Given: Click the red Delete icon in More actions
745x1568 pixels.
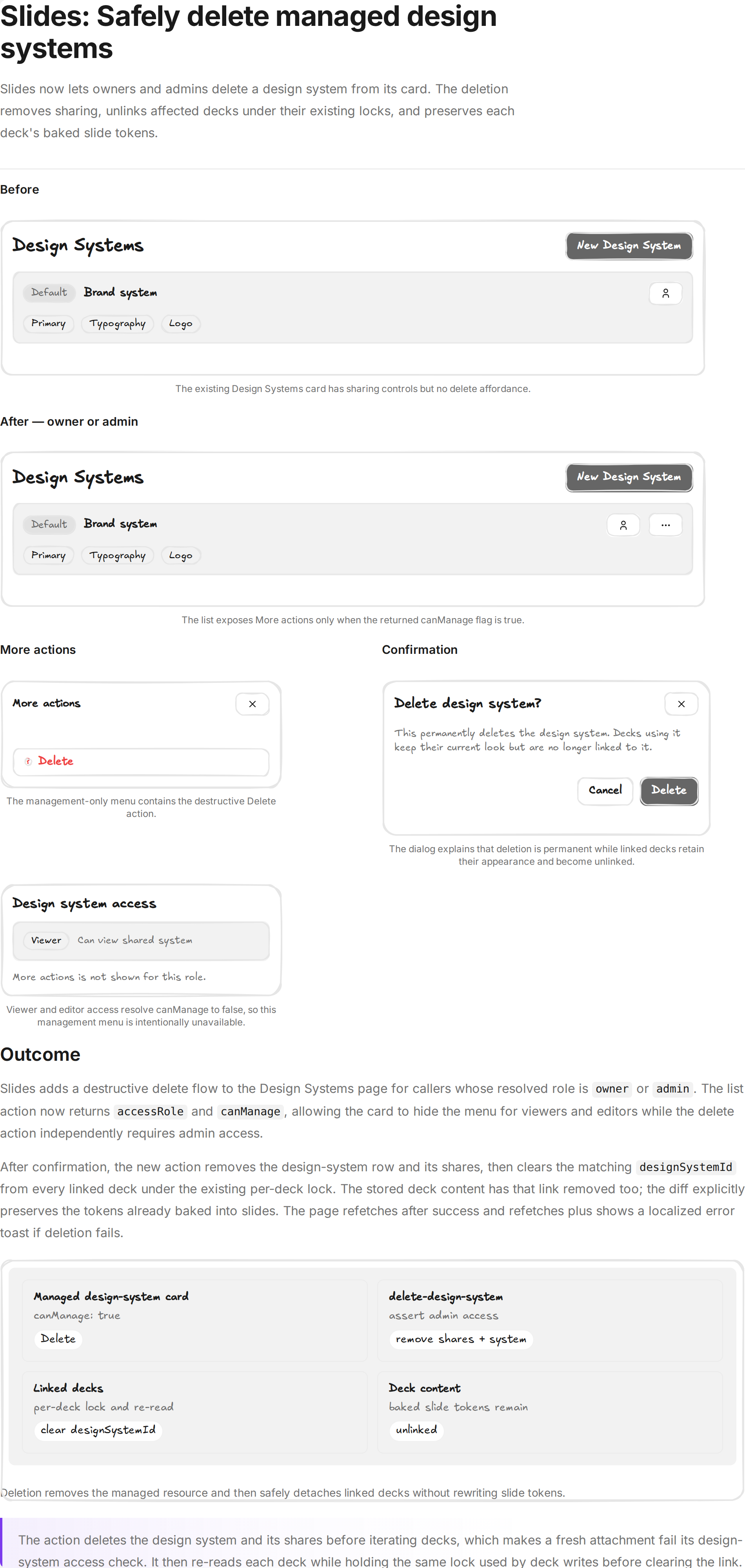Looking at the screenshot, I should pos(28,761).
